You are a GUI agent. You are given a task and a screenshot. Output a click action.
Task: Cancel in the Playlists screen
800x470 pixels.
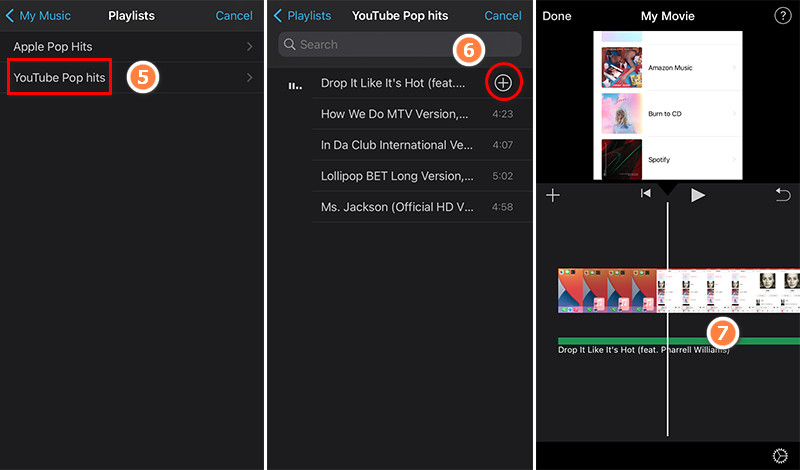coord(234,16)
